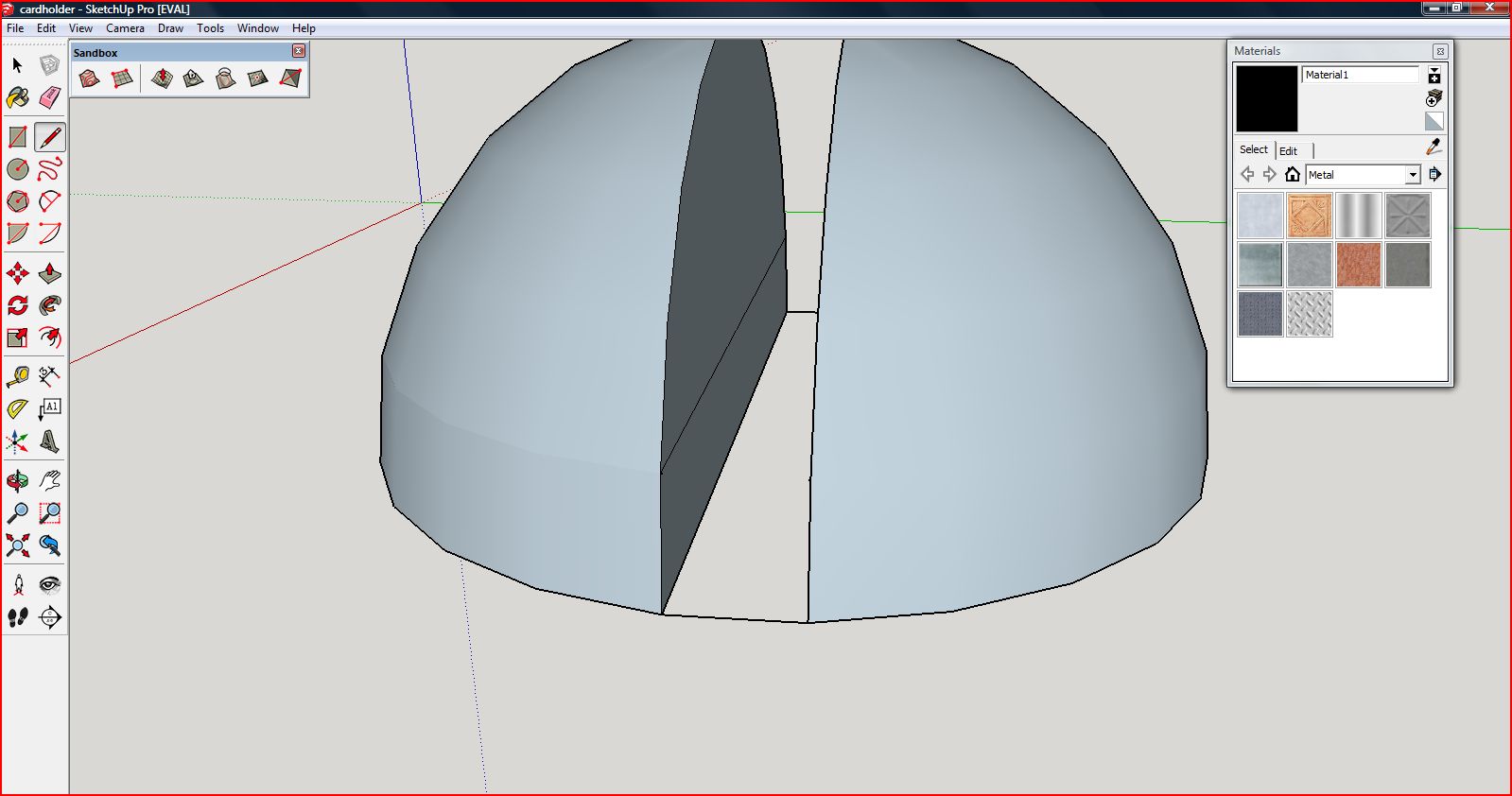Activate the Zoom magnifier tool
This screenshot has height=796, width=1512.
point(18,513)
